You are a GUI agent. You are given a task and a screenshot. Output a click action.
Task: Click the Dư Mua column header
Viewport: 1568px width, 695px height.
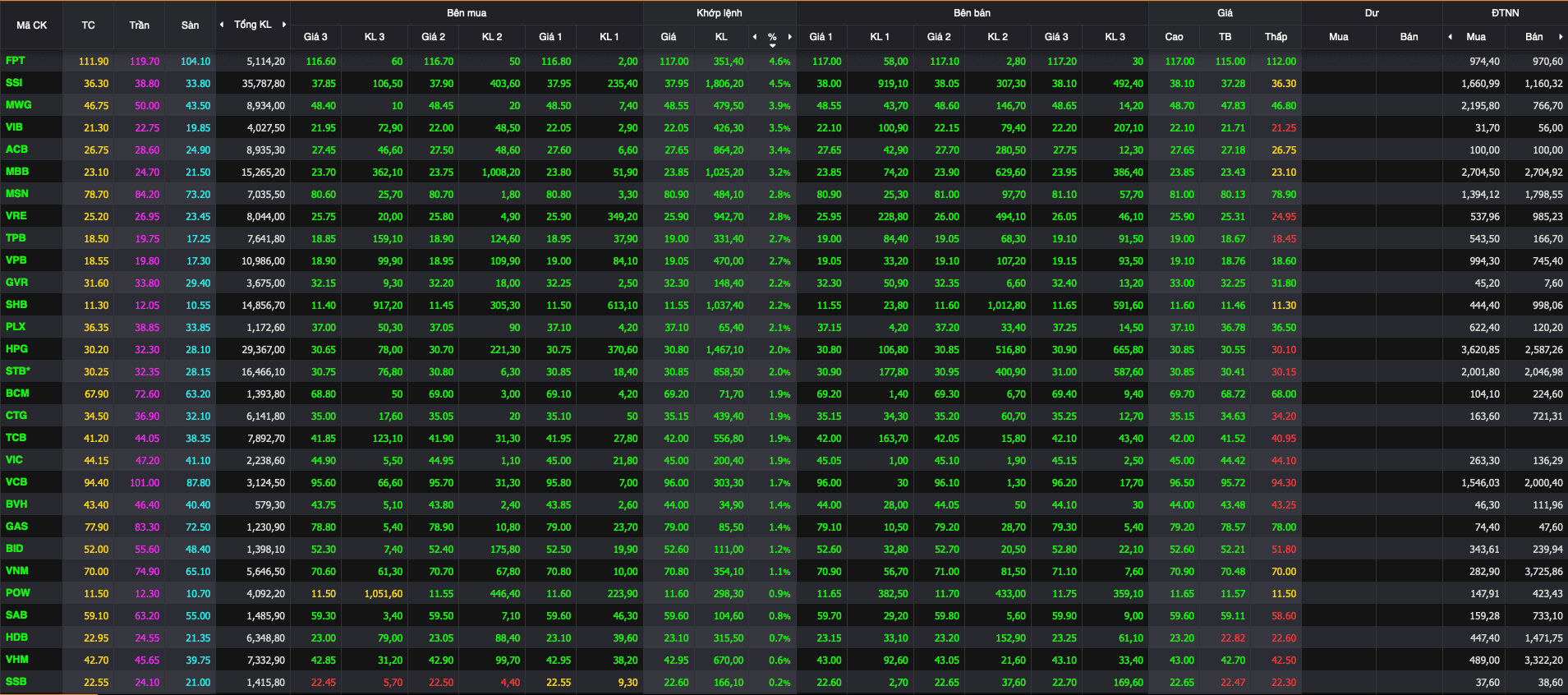(1338, 37)
